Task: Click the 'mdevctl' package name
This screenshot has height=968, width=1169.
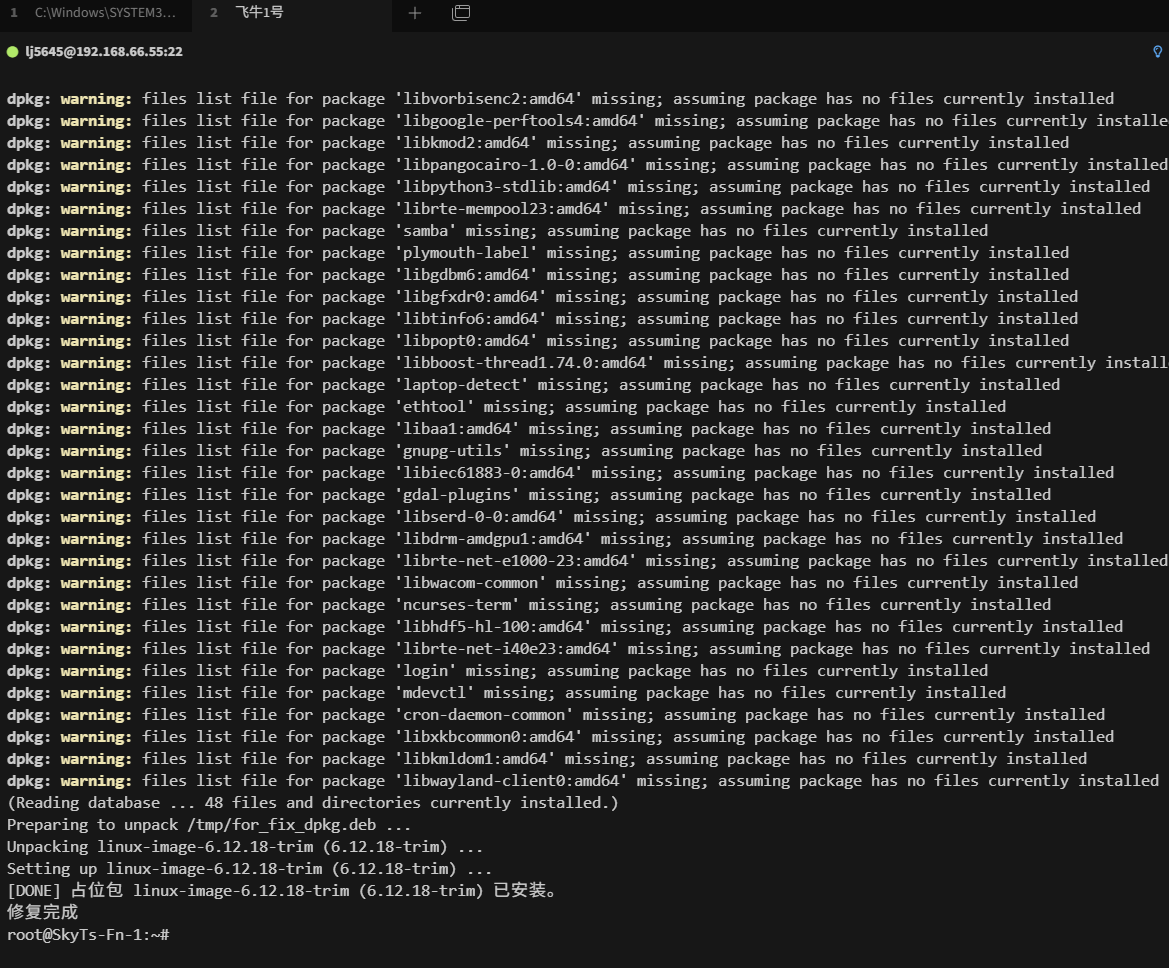Action: [435, 693]
